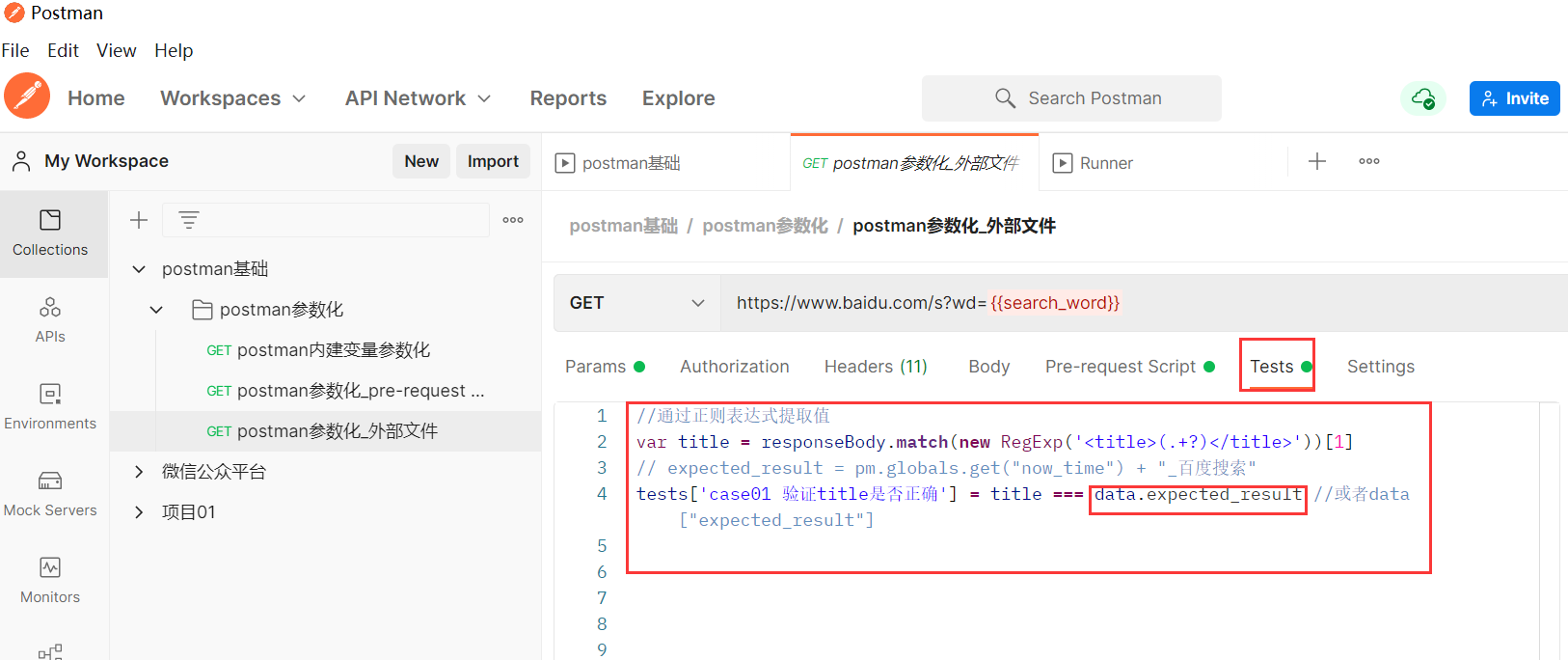
Task: Open the File menu
Action: [x=15, y=50]
